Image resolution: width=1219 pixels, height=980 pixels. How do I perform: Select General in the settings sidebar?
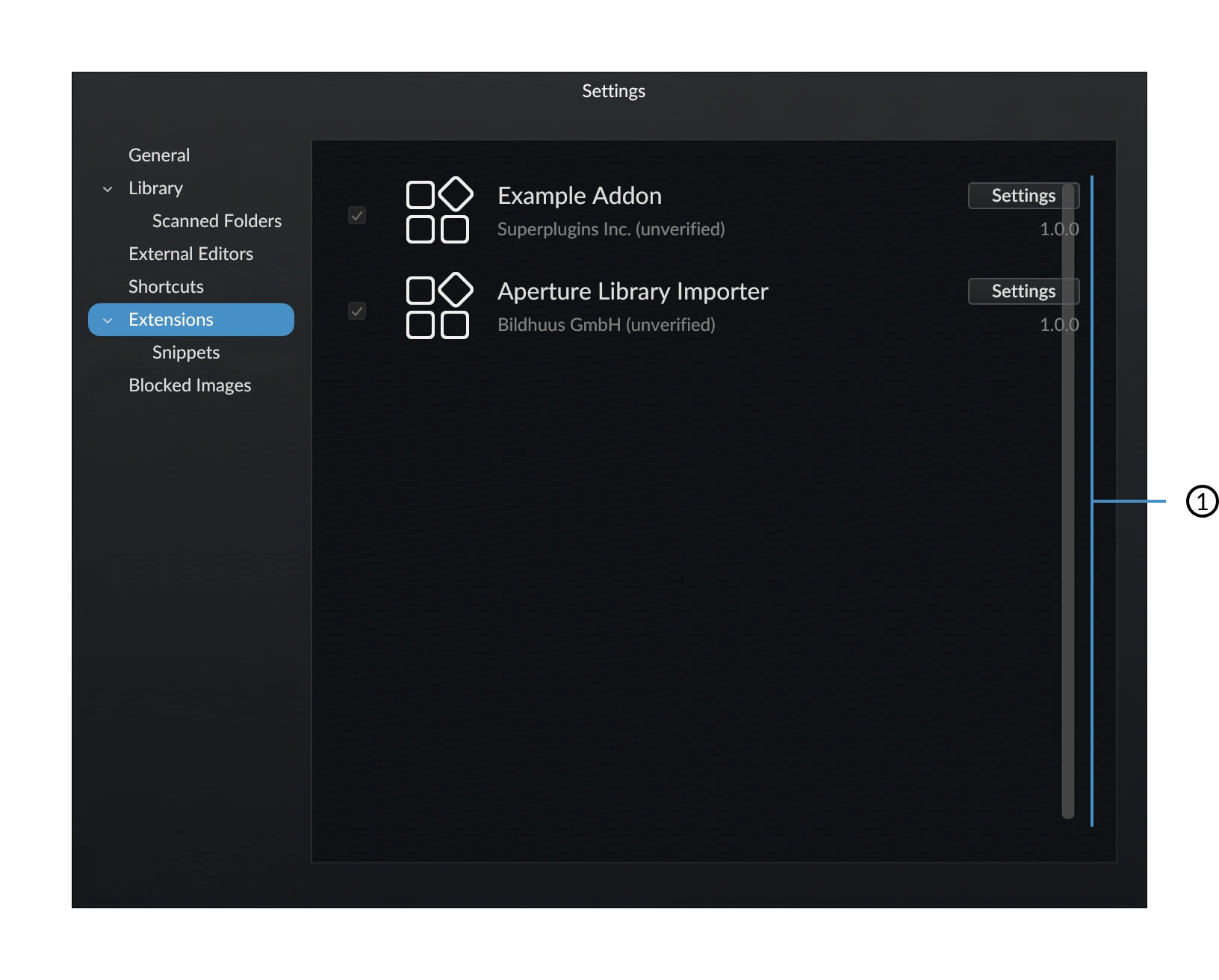(x=159, y=155)
